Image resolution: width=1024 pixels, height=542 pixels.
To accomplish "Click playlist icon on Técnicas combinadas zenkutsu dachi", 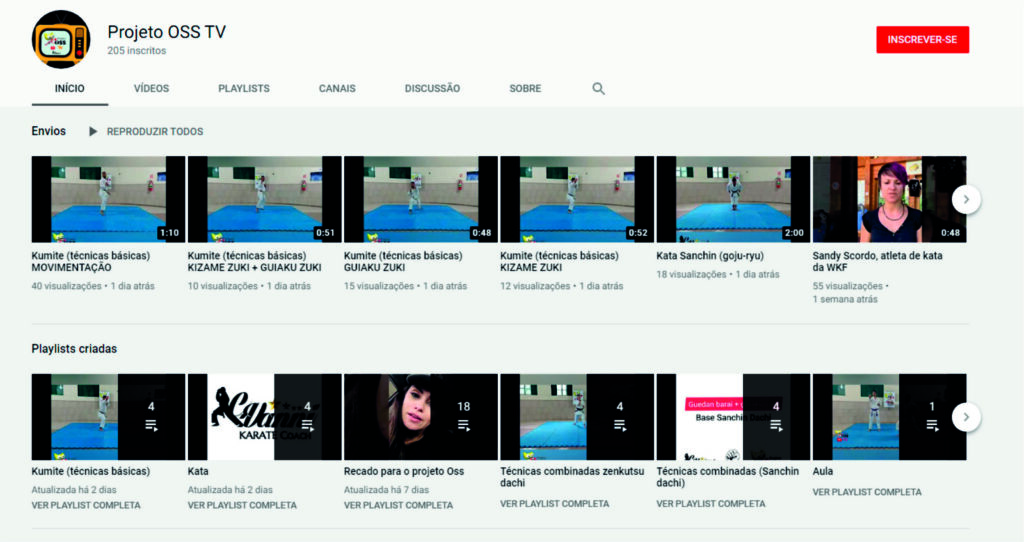I will click(619, 425).
